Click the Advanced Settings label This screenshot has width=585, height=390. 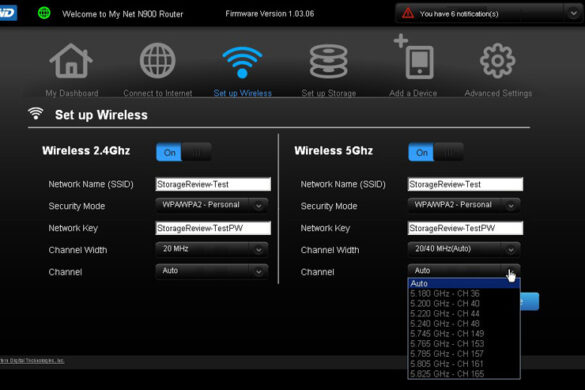[498, 93]
